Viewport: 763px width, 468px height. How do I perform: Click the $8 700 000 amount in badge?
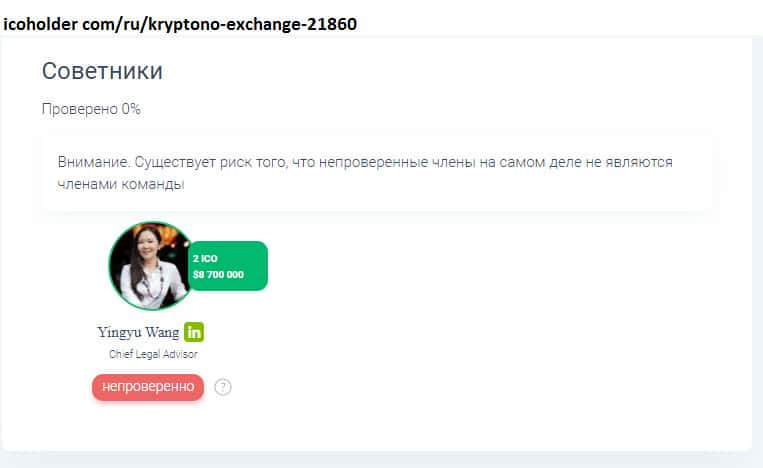pos(218,274)
